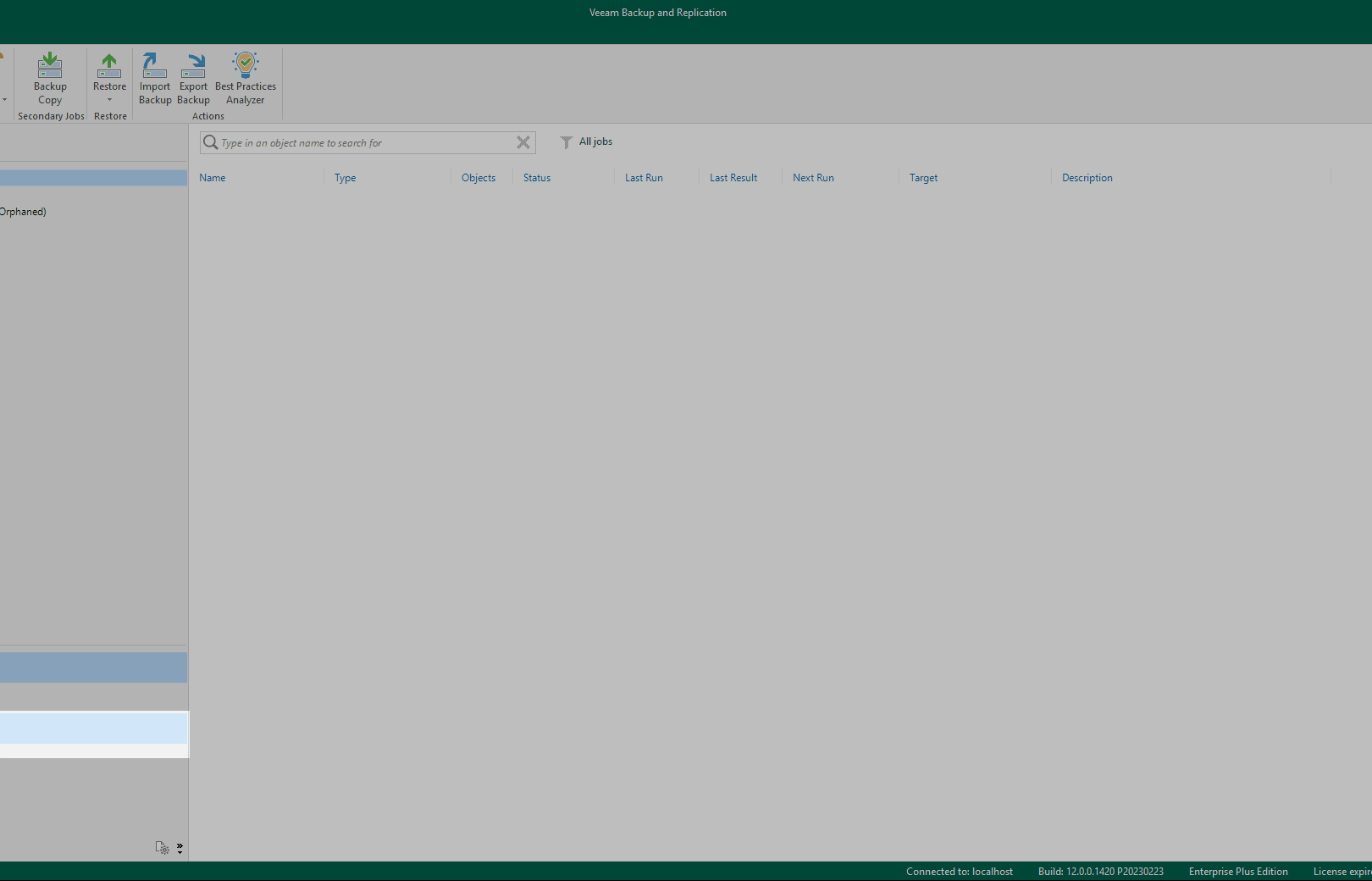Image resolution: width=1372 pixels, height=881 pixels.
Task: Click the Description column header
Action: [x=1087, y=178]
